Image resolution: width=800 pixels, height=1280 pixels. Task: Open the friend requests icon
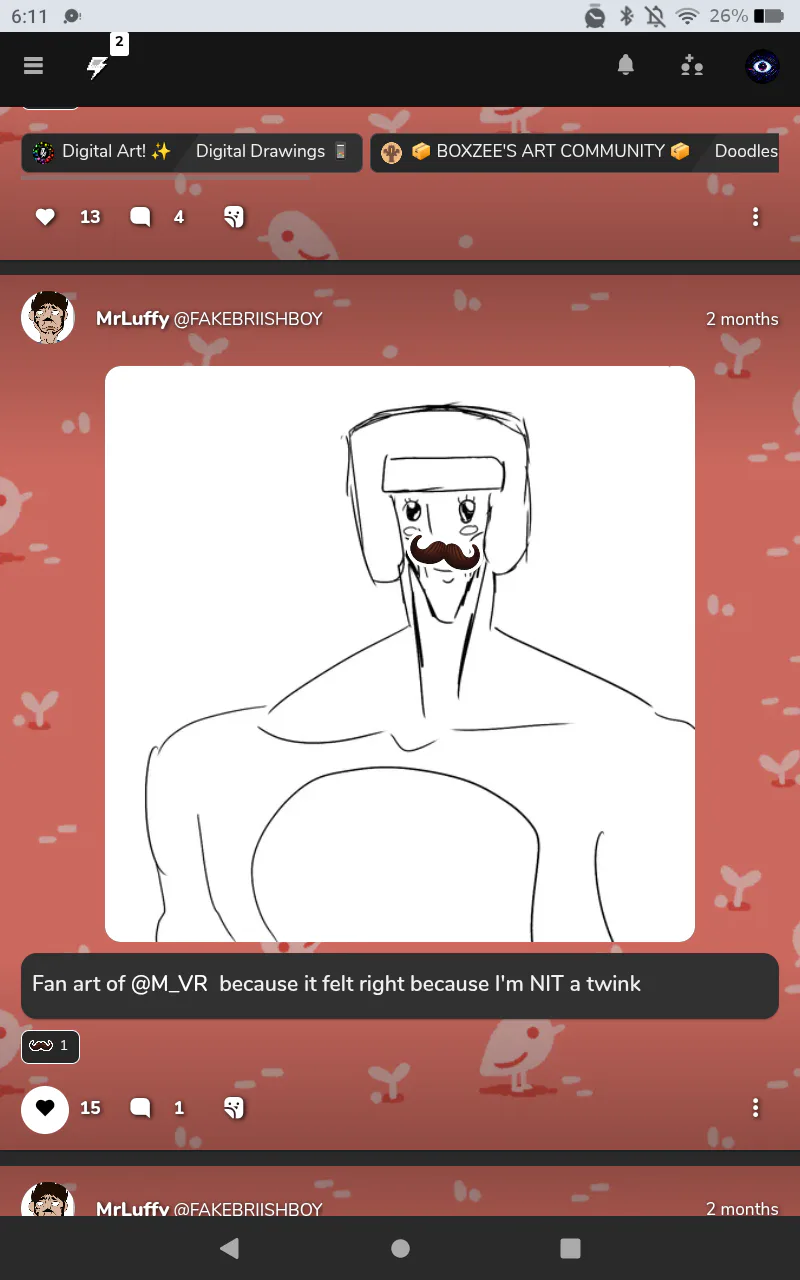pos(691,66)
